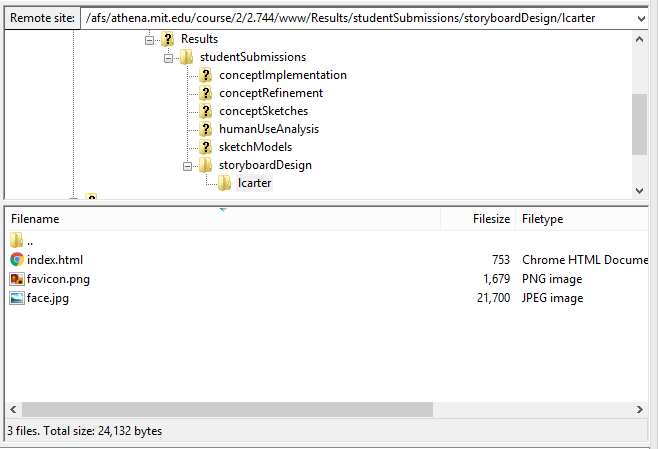Click the face.jpg JPEG file icon
The image size is (658, 449).
tap(17, 298)
